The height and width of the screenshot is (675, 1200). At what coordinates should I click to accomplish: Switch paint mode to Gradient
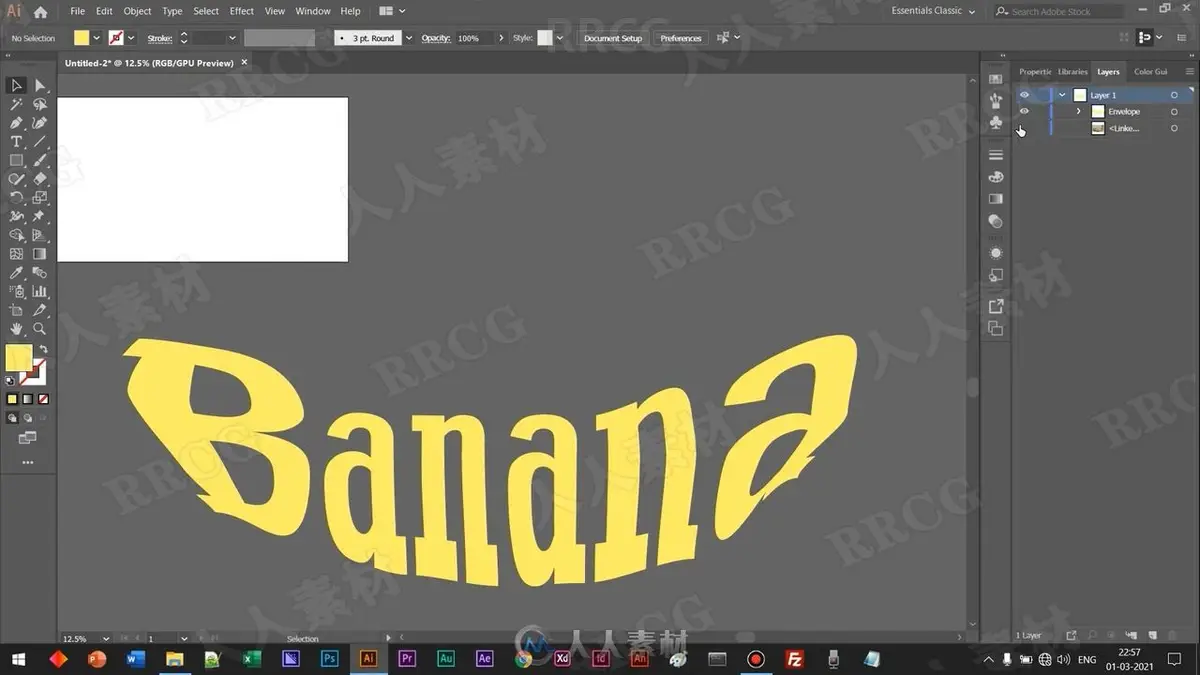tap(27, 399)
